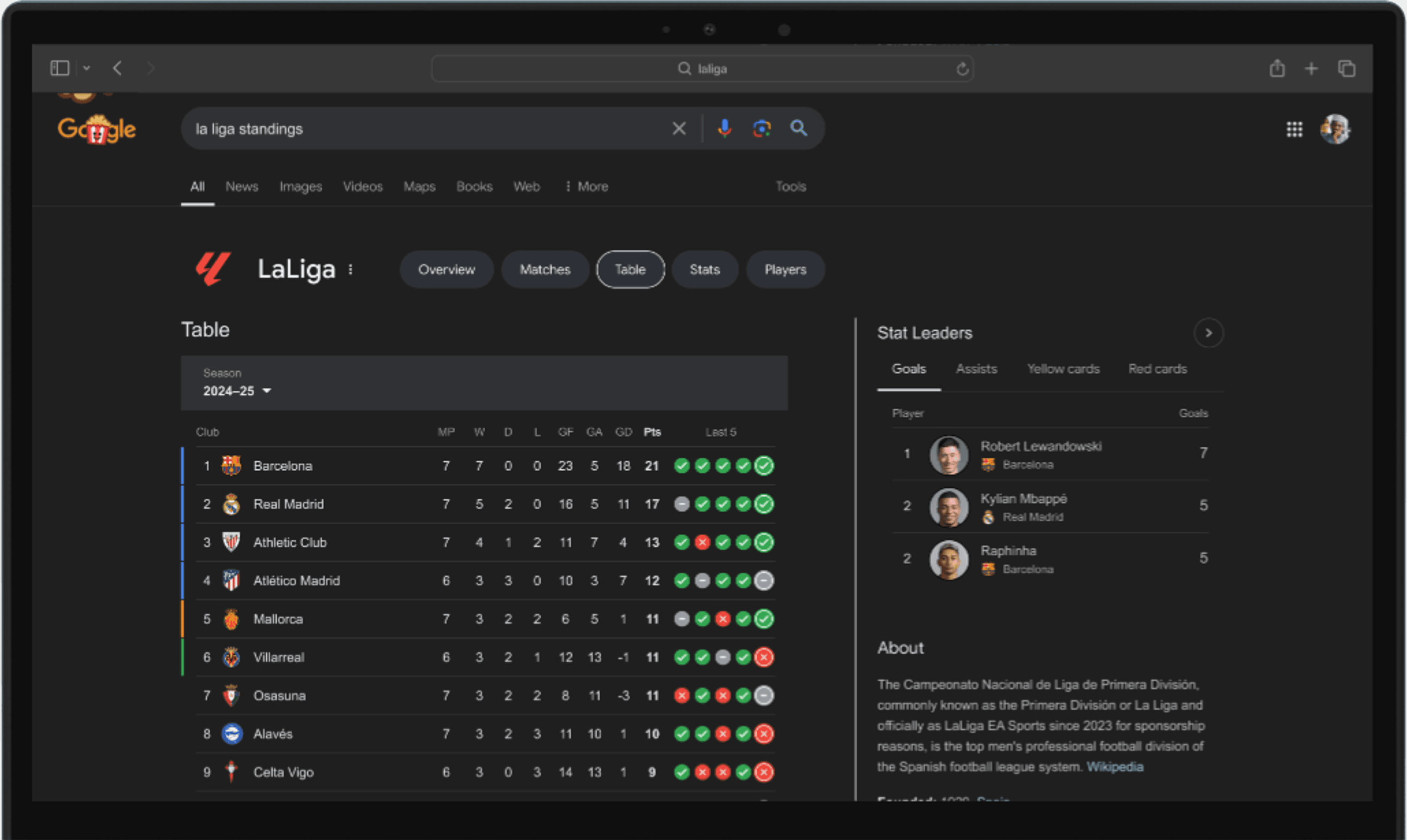Open the Atlético Madrid name in table
Screen dimensions: 1407x840
pos(297,581)
